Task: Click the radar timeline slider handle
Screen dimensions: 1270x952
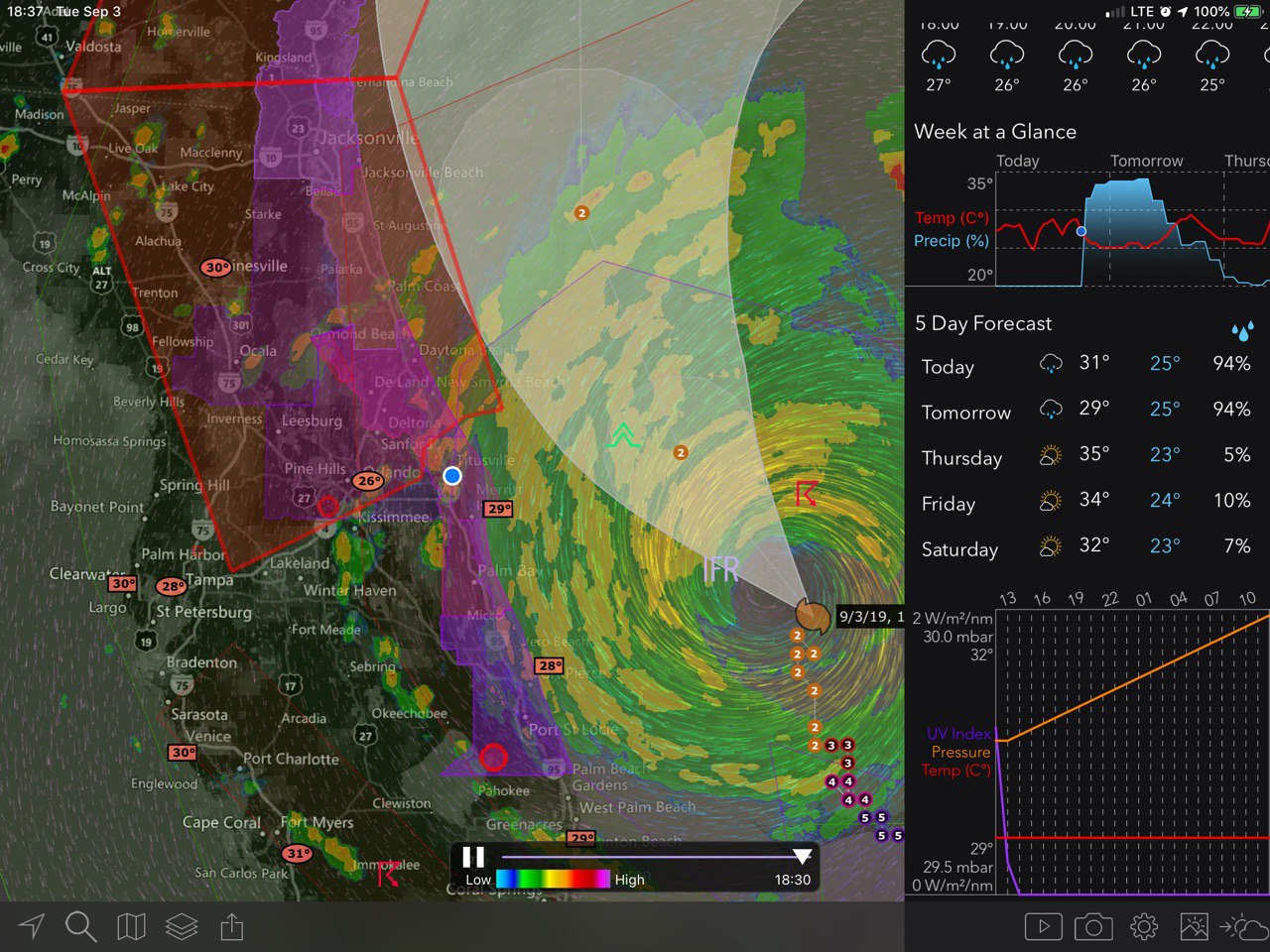Action: pos(802,856)
